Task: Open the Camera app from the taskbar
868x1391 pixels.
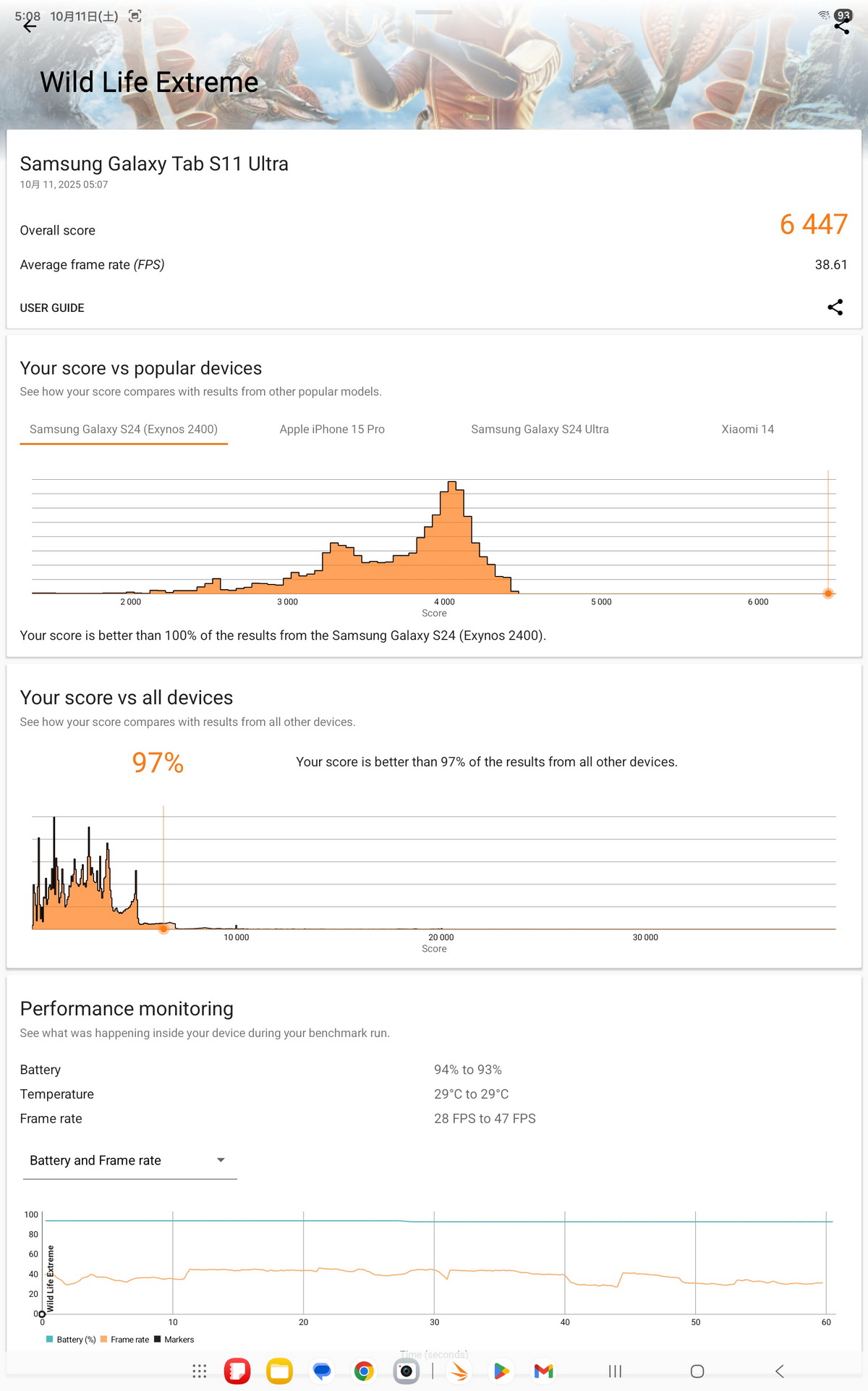Action: 406,1371
